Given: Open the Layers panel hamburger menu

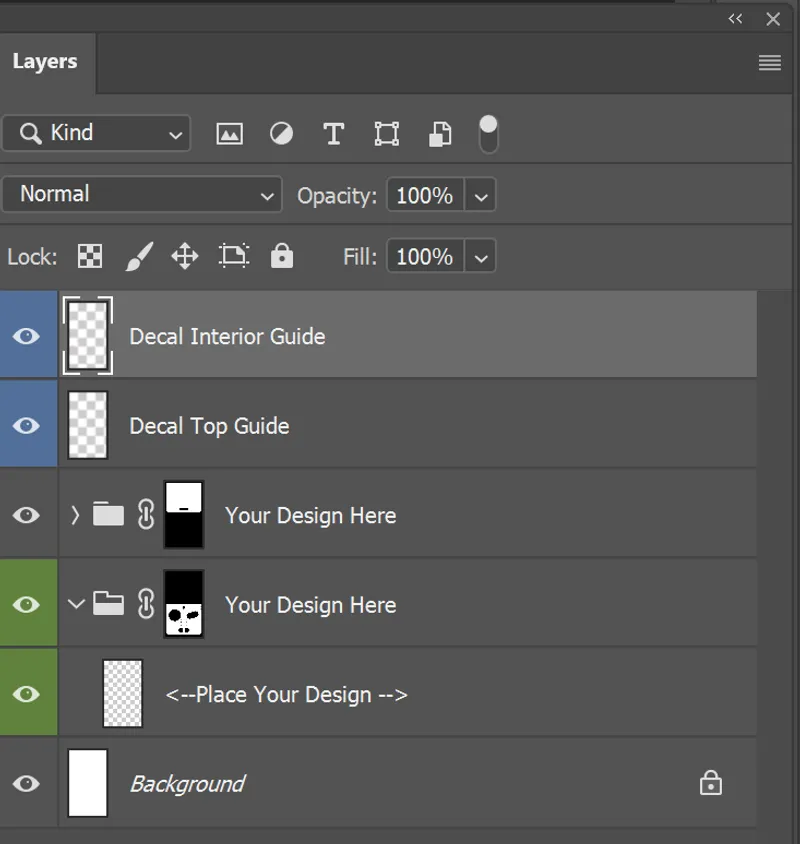Looking at the screenshot, I should coord(769,63).
